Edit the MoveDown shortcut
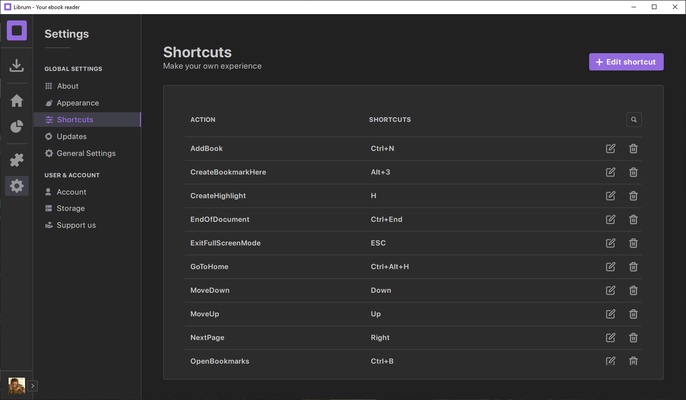The image size is (686, 400). [x=610, y=290]
